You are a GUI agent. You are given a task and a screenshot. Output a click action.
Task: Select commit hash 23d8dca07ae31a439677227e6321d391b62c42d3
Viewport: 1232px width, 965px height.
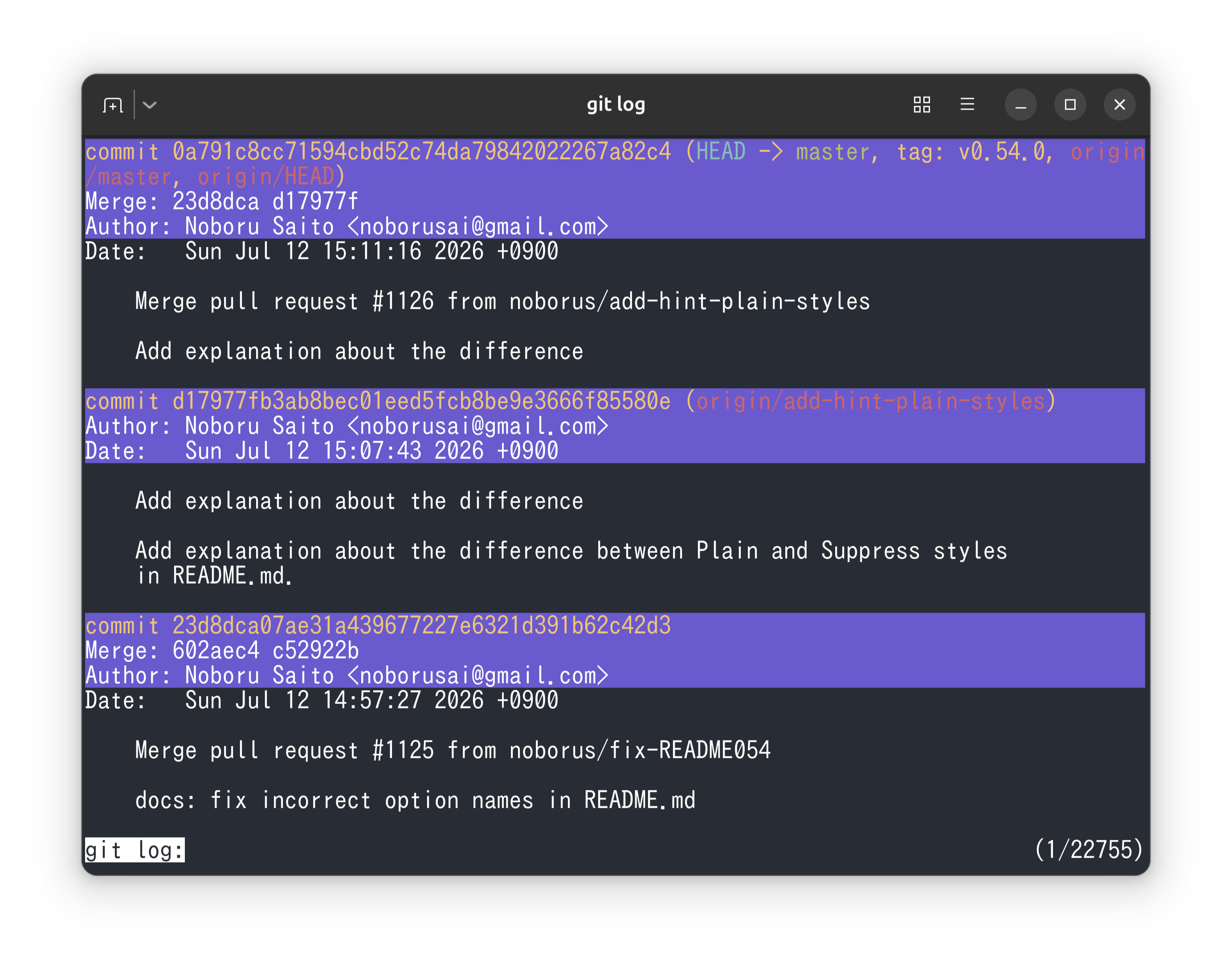[421, 626]
